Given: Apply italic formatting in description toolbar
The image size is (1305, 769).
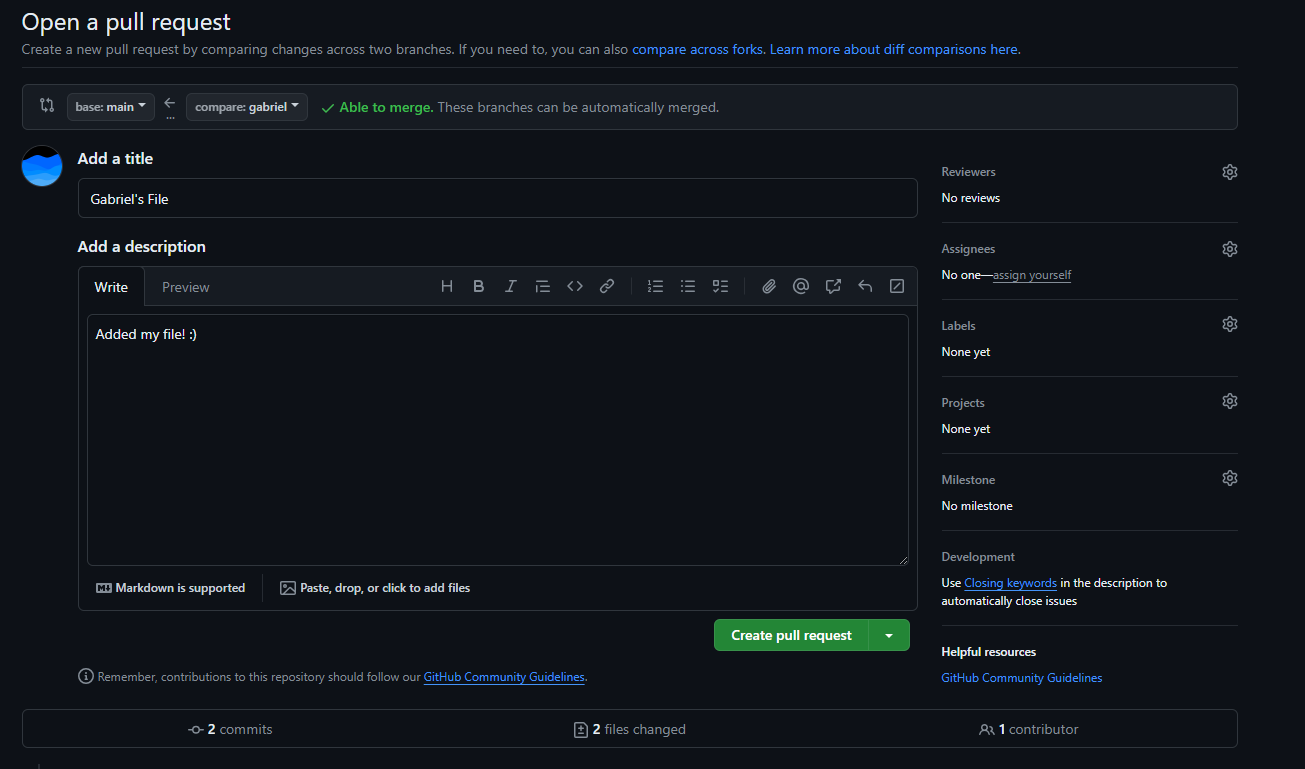Looking at the screenshot, I should [x=510, y=286].
